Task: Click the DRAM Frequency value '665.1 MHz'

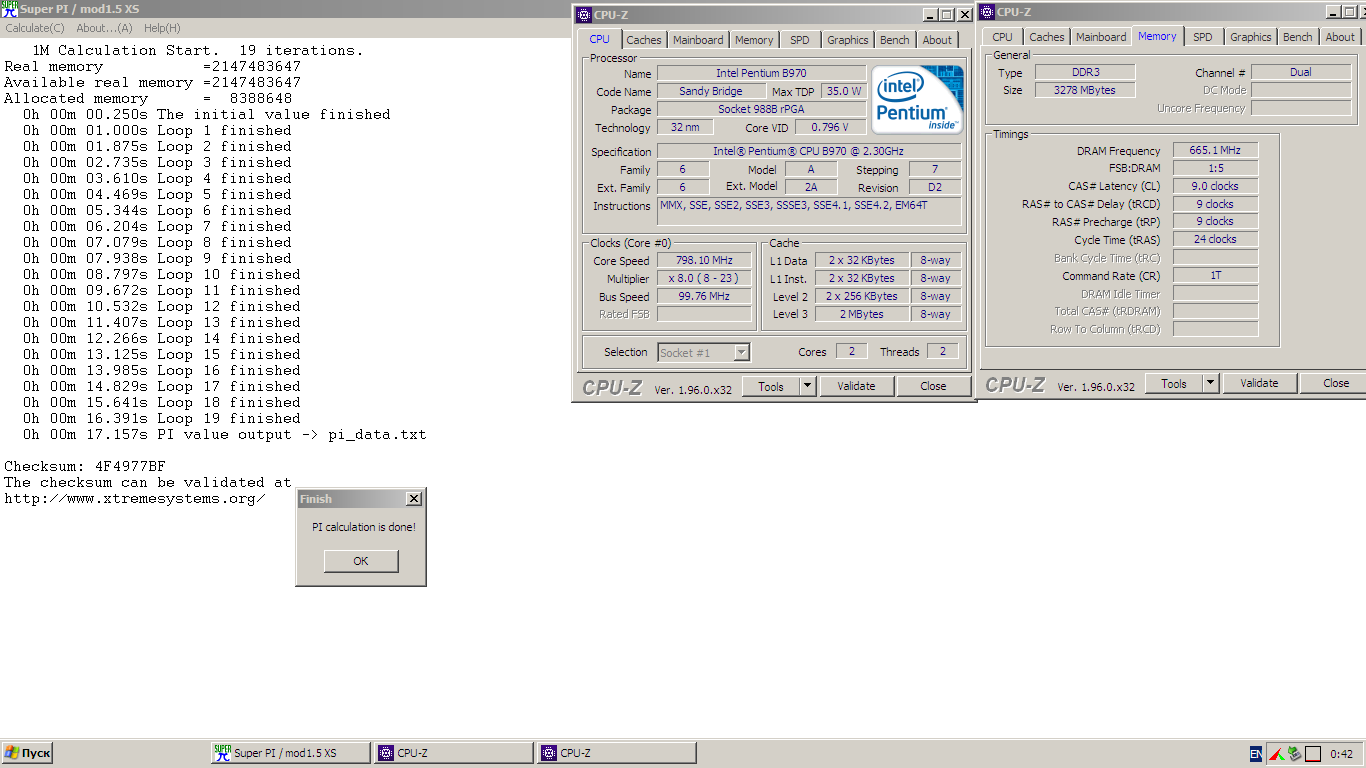Action: click(1215, 151)
